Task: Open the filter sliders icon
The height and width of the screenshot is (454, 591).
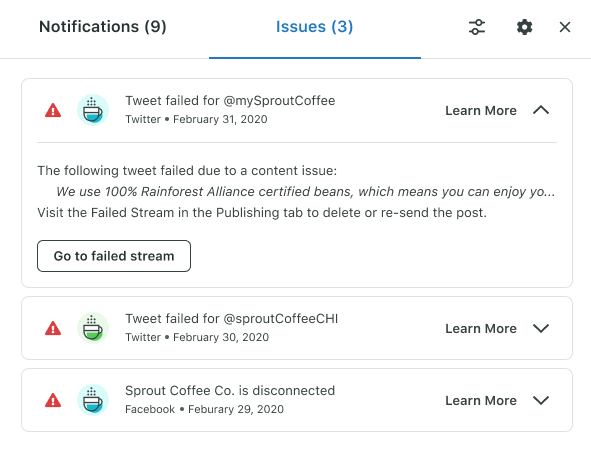Action: 477,27
